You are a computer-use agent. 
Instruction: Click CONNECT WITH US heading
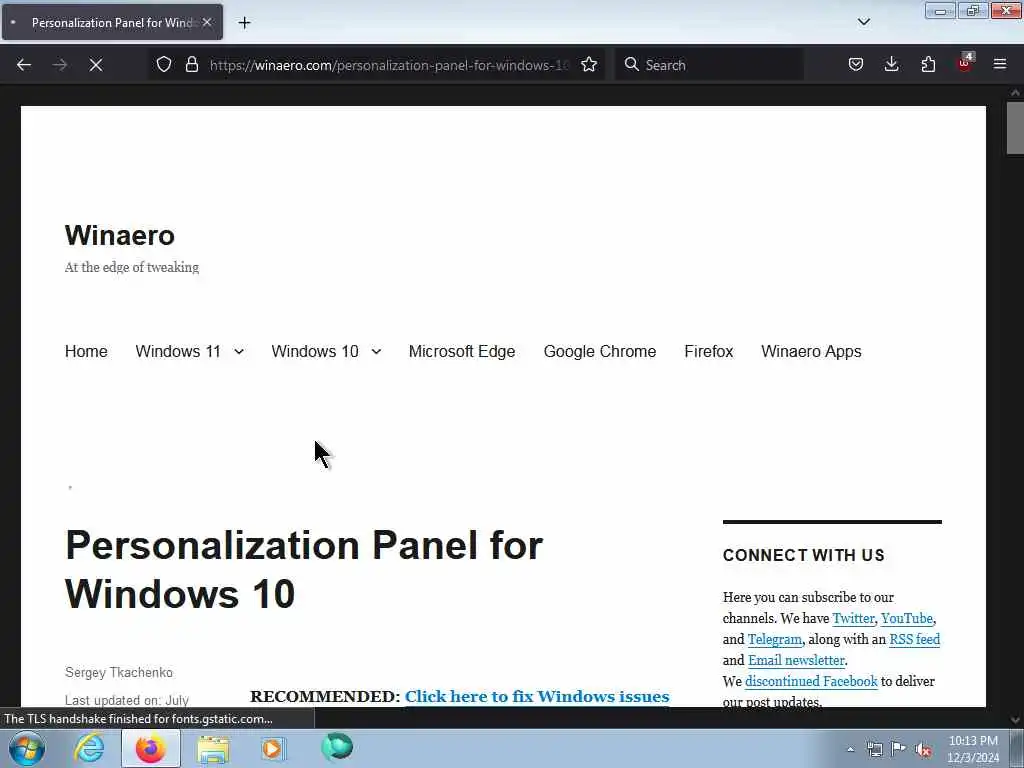(x=803, y=555)
